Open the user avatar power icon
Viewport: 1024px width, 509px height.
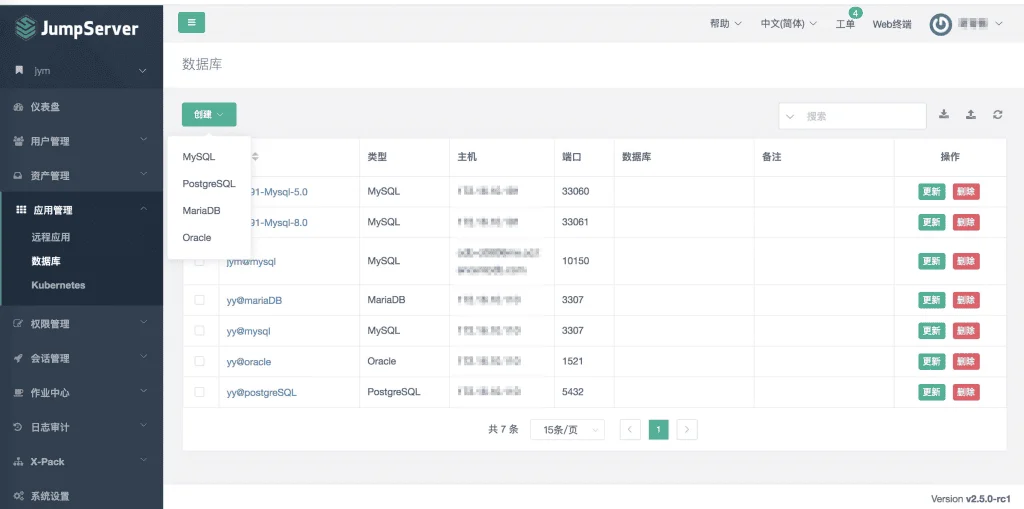tap(940, 25)
